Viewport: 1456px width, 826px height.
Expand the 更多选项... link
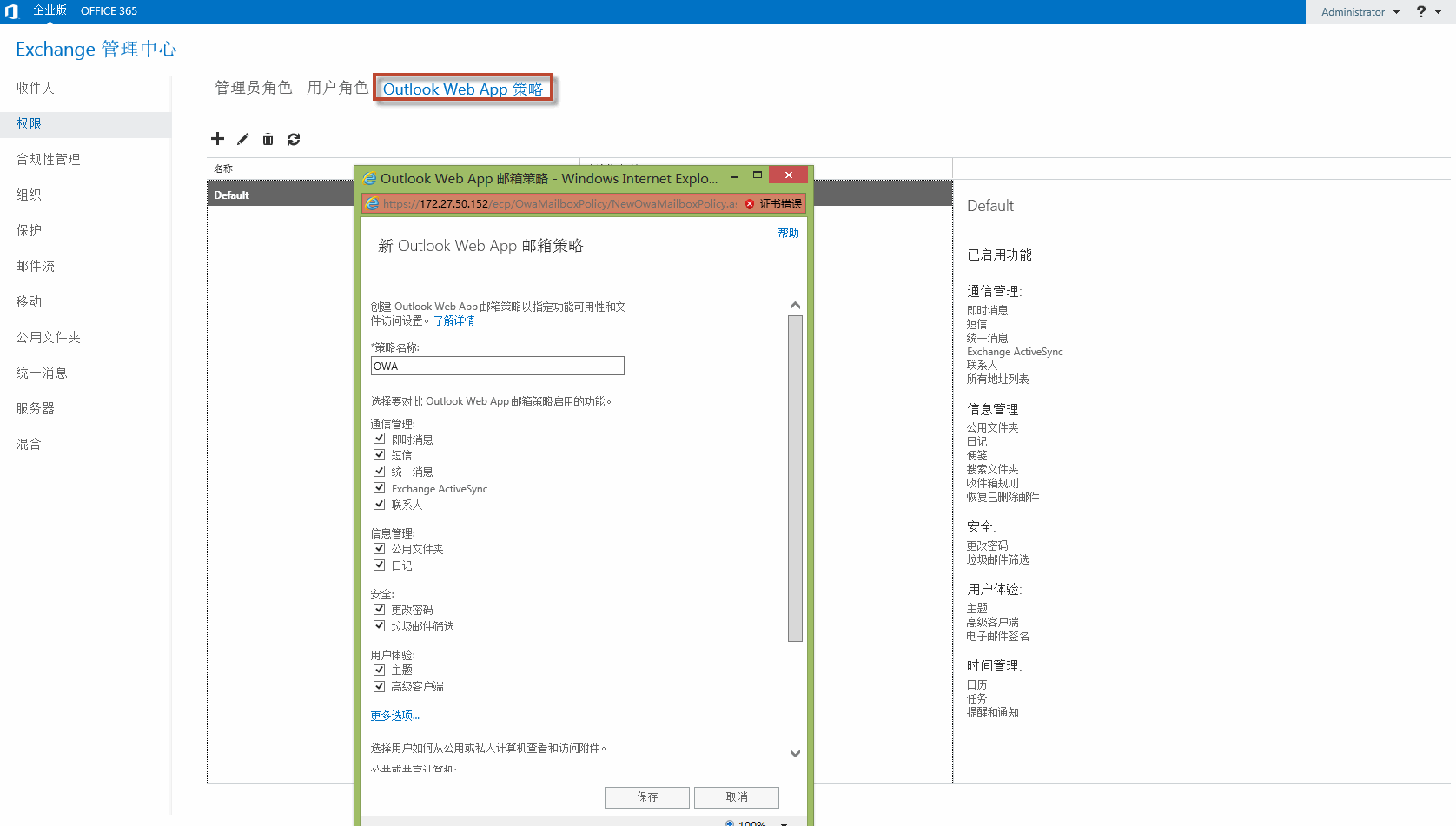(x=395, y=716)
